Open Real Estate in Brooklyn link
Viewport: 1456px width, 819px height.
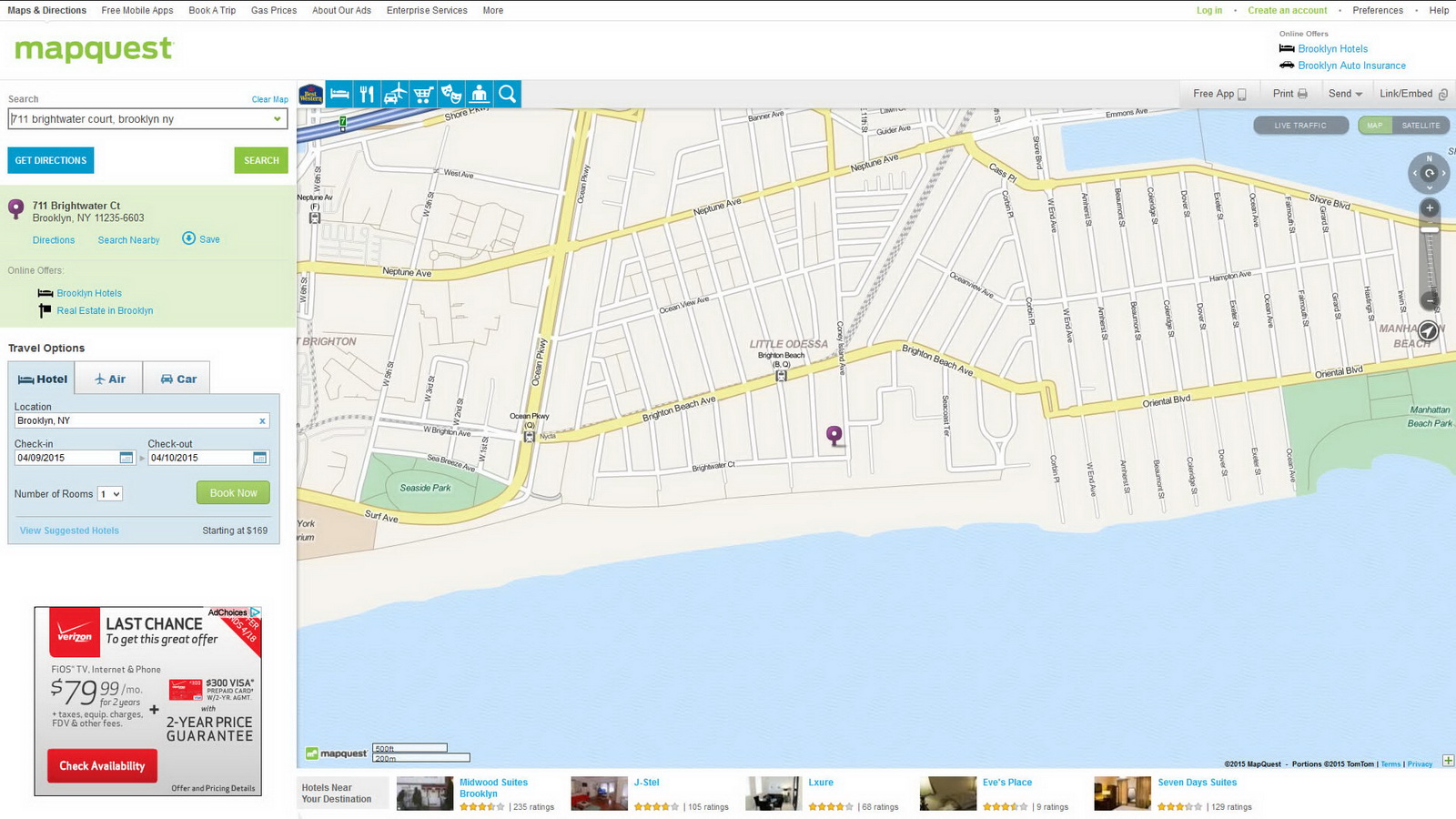click(x=105, y=310)
